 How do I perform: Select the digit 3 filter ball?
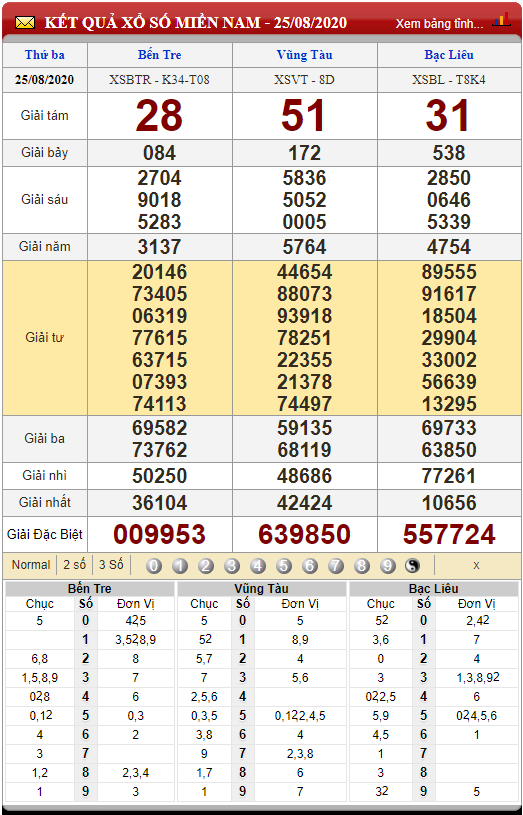point(232,566)
